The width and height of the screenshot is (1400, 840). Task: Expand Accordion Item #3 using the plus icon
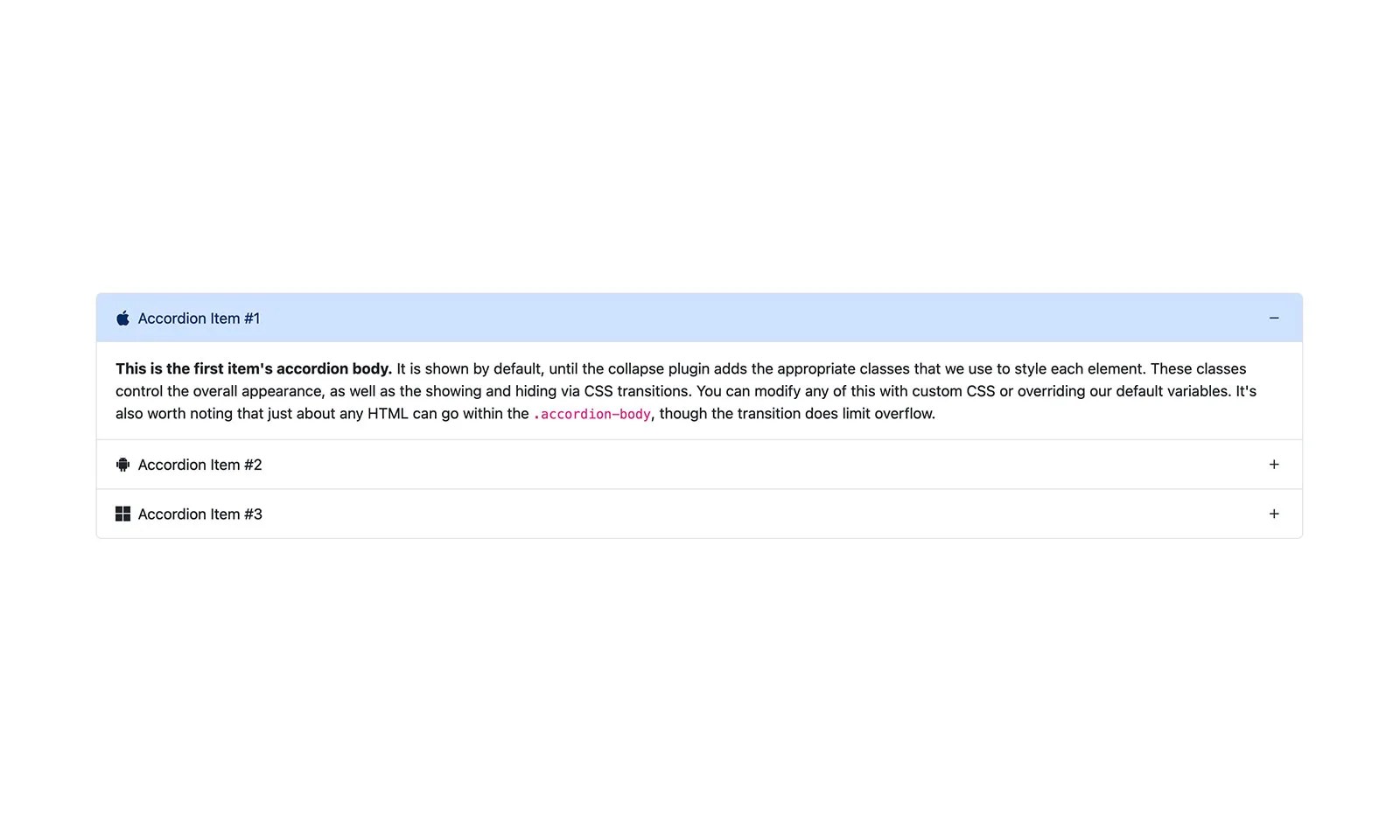(x=1274, y=514)
